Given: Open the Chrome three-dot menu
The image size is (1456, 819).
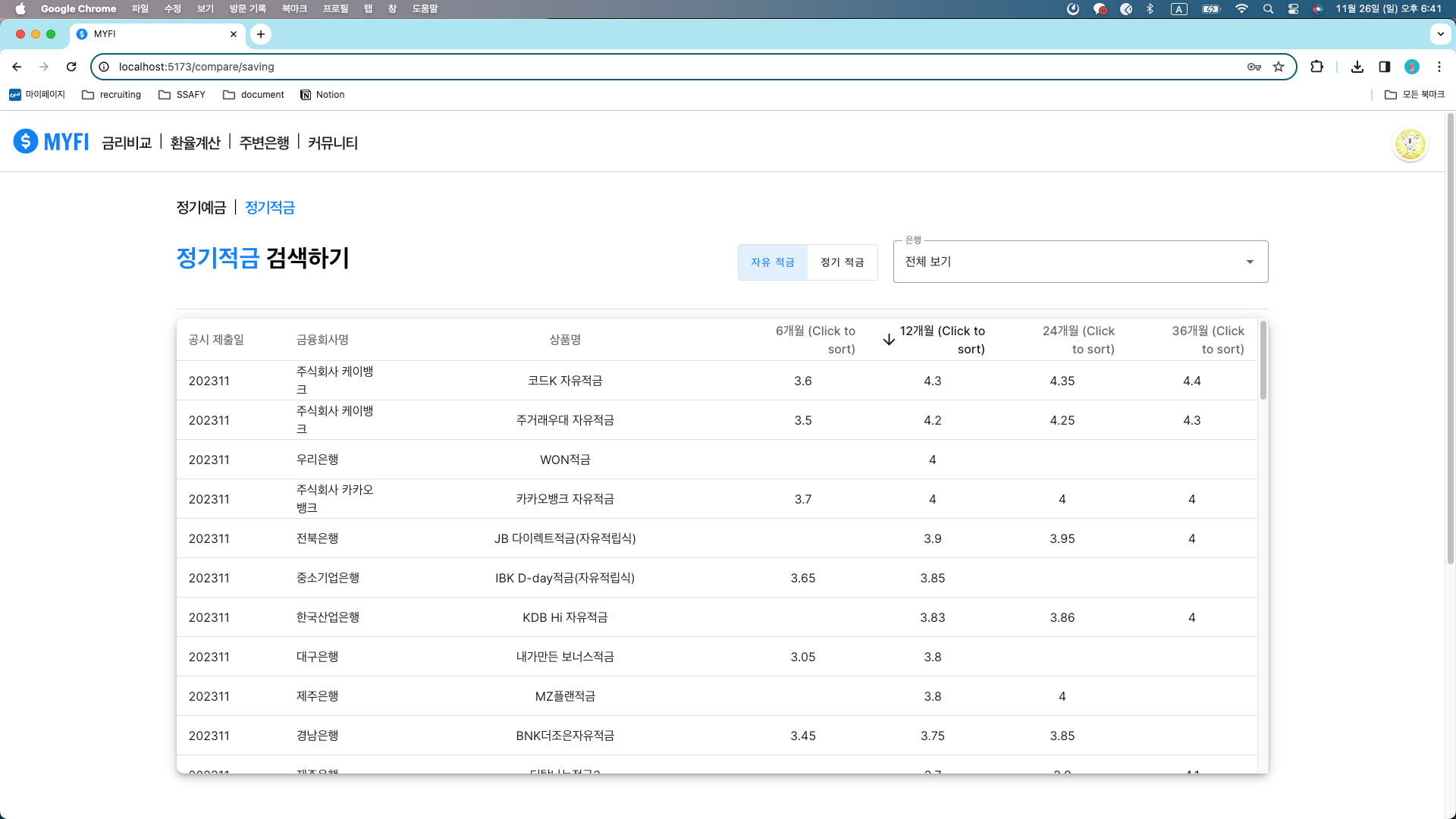Looking at the screenshot, I should click(x=1439, y=67).
